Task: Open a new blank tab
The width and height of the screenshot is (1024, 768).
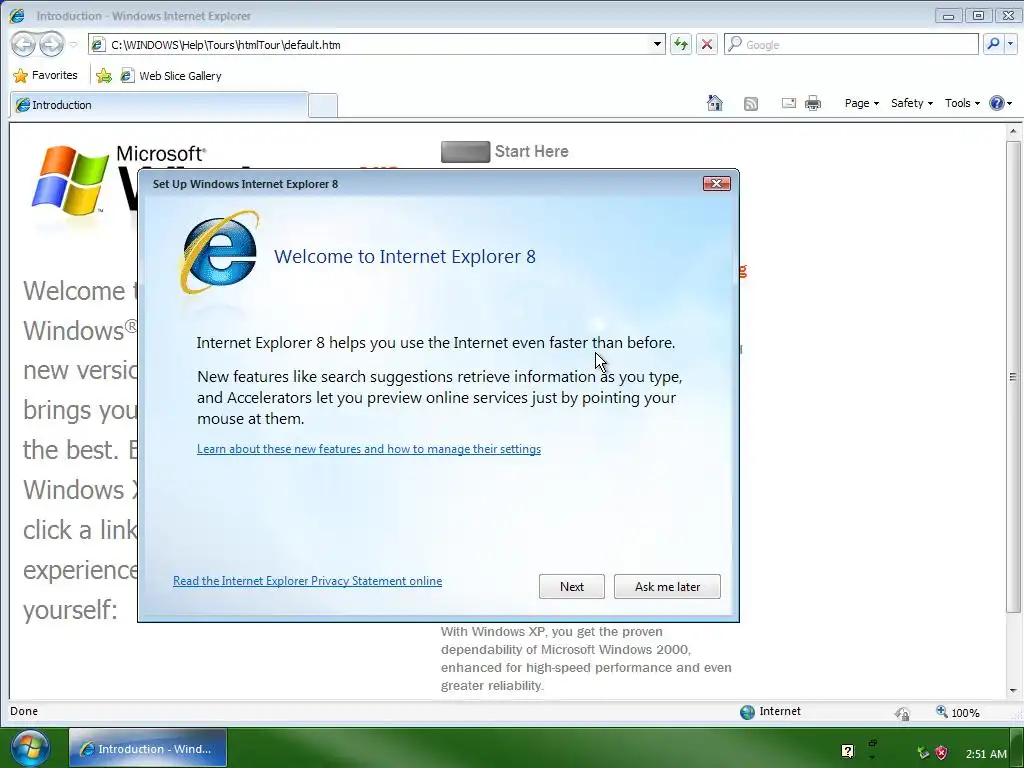Action: pyautogui.click(x=323, y=106)
